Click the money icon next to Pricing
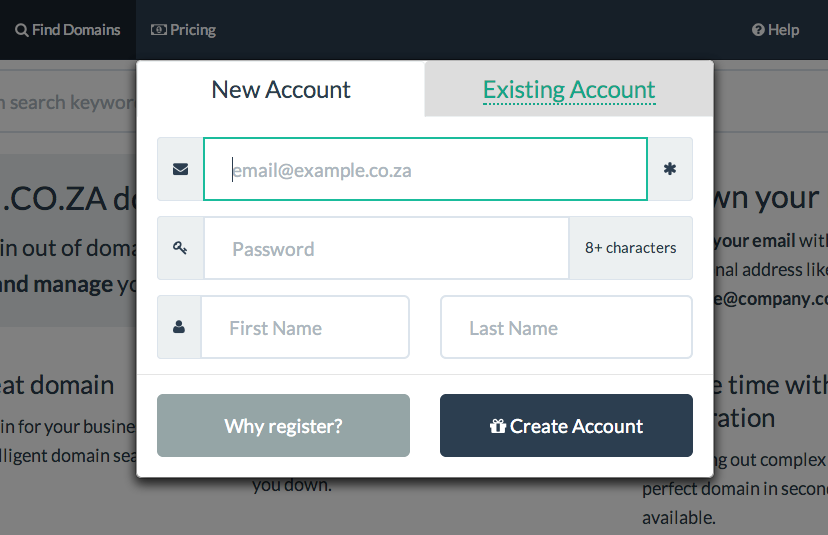 158,30
